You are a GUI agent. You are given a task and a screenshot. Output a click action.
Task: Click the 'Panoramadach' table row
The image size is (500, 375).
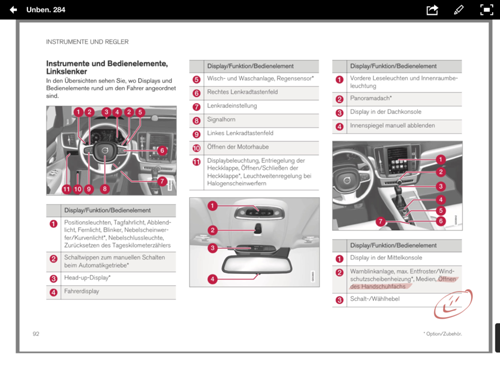(397, 99)
